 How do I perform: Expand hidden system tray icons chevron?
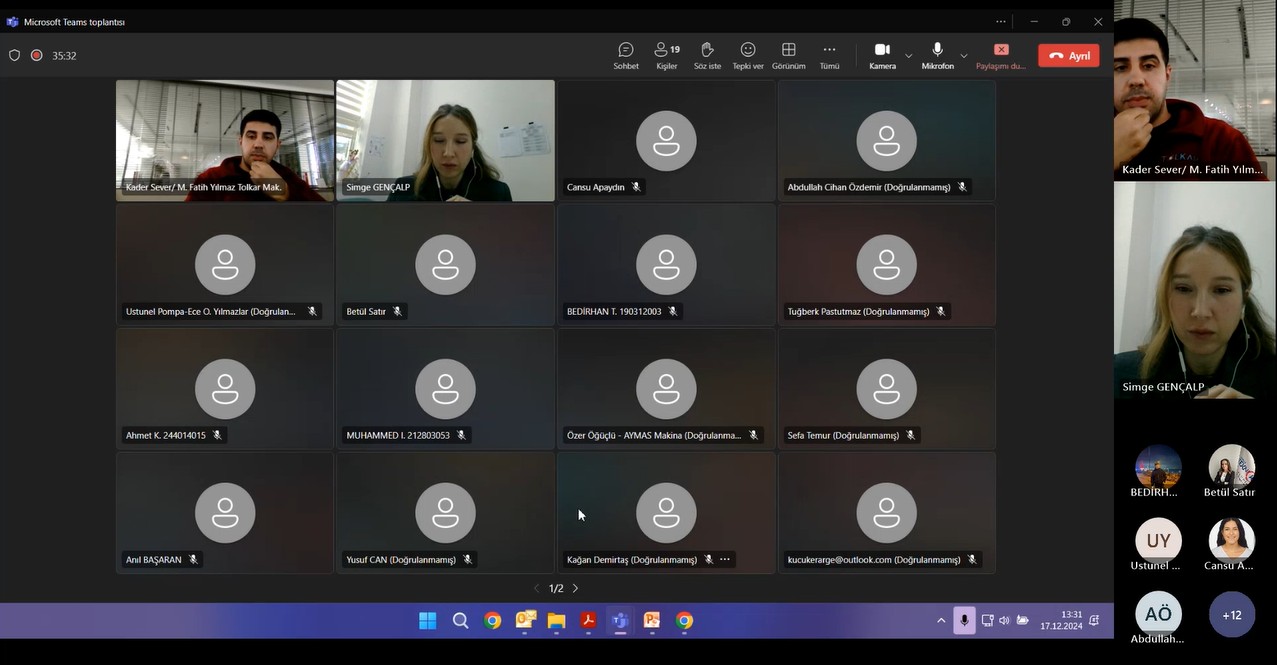941,620
